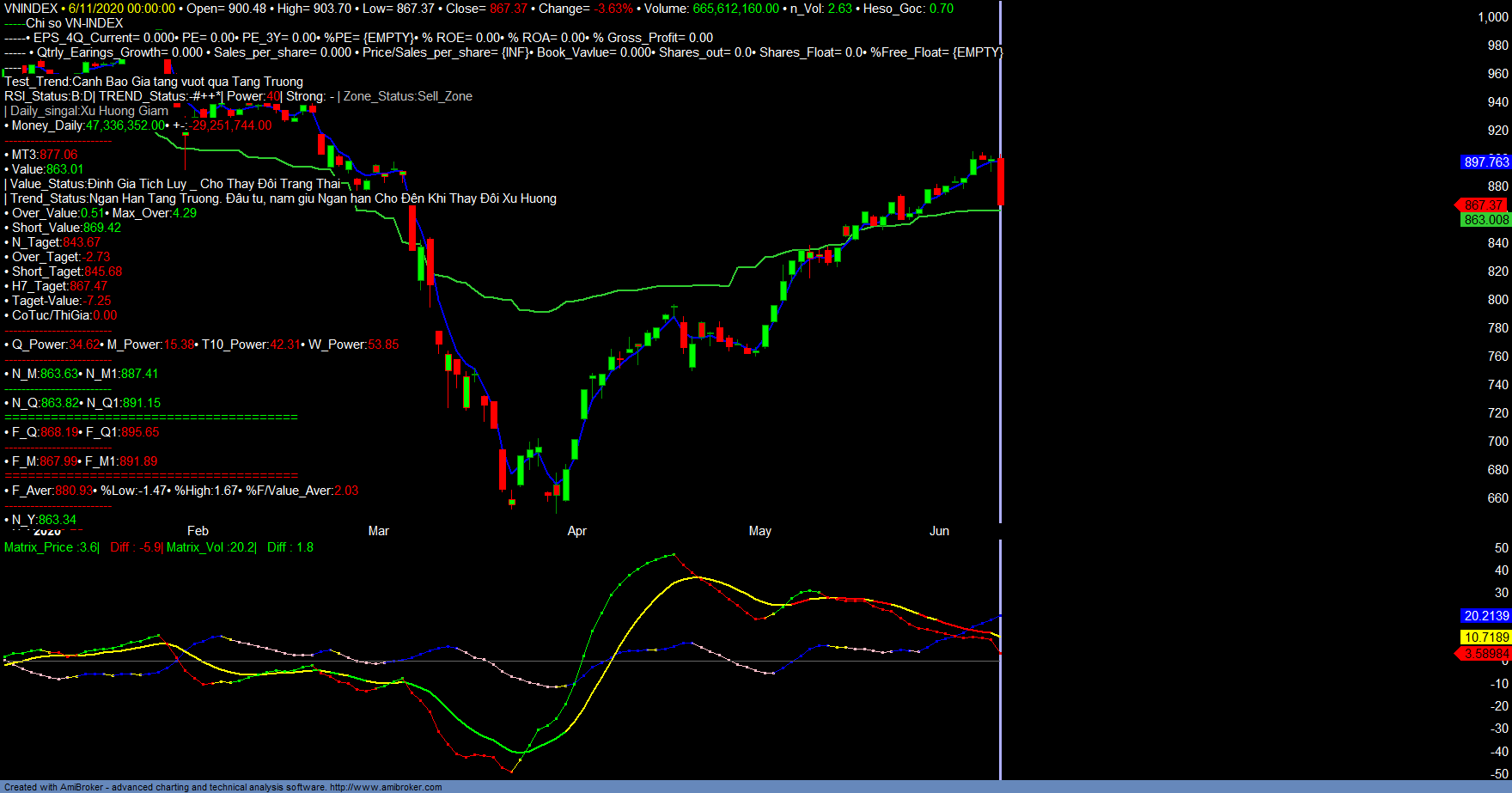Click the Change -3.63% value in title

(x=613, y=9)
